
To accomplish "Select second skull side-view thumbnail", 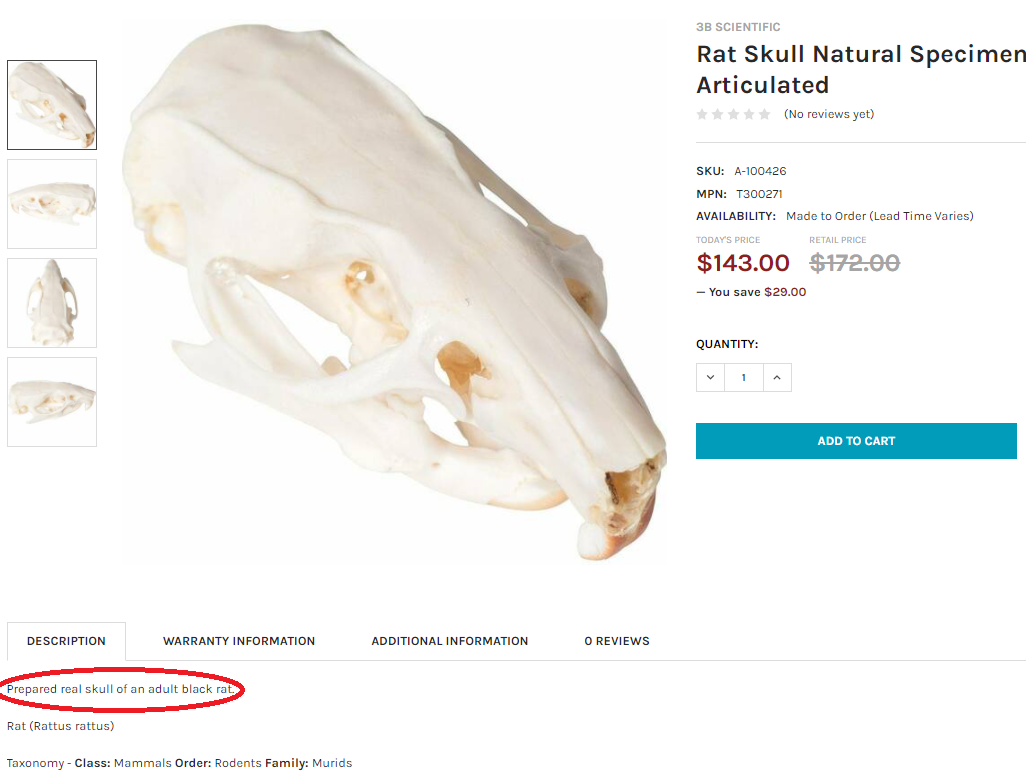I will [52, 204].
